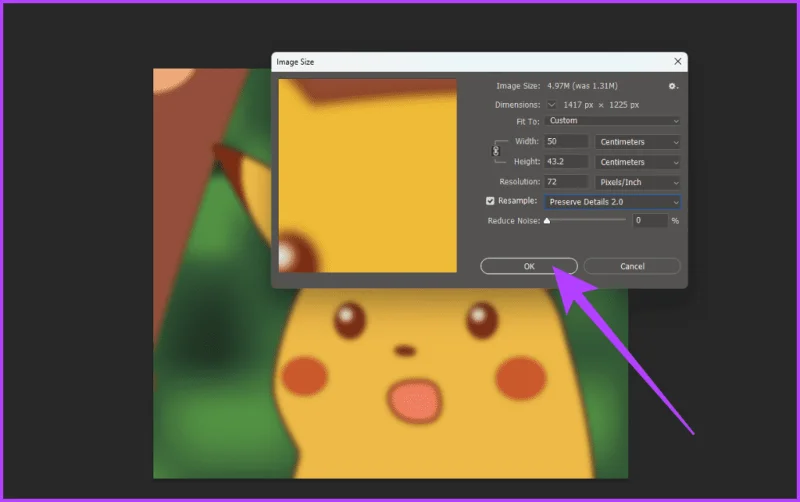Click the Image Size preview thumbnail
The height and width of the screenshot is (502, 800).
[x=367, y=175]
